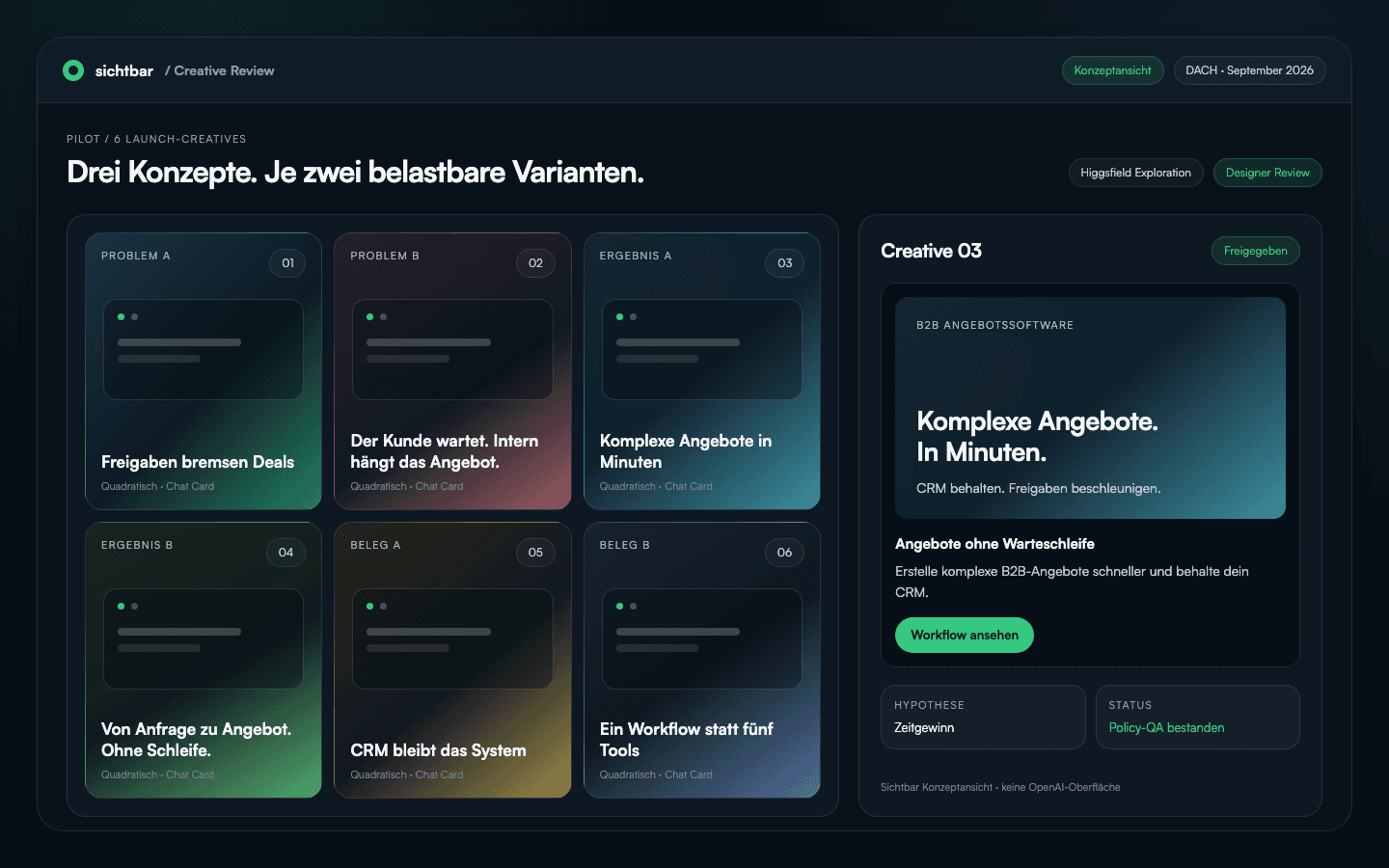Click 'Der Kunde wartet. Intern hängt das Angebot.'

coord(445,451)
